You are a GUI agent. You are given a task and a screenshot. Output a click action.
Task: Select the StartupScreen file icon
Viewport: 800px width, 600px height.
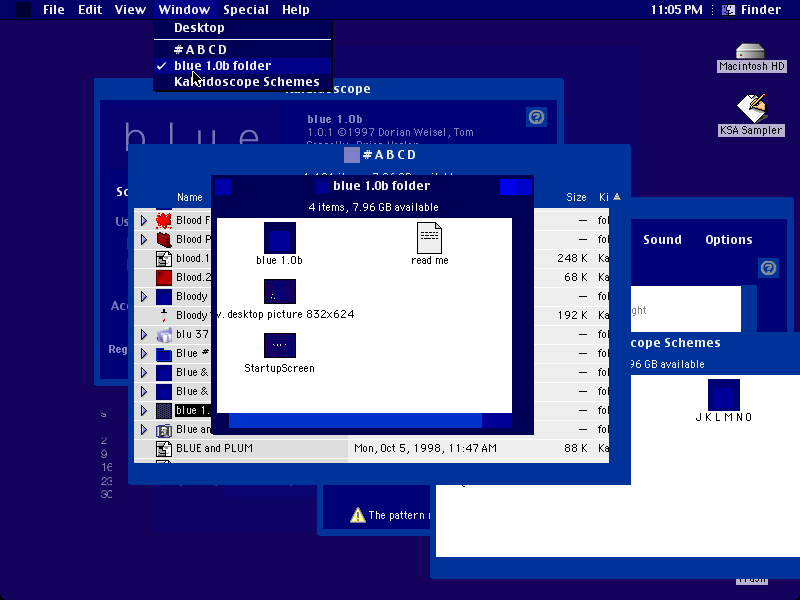pos(280,345)
